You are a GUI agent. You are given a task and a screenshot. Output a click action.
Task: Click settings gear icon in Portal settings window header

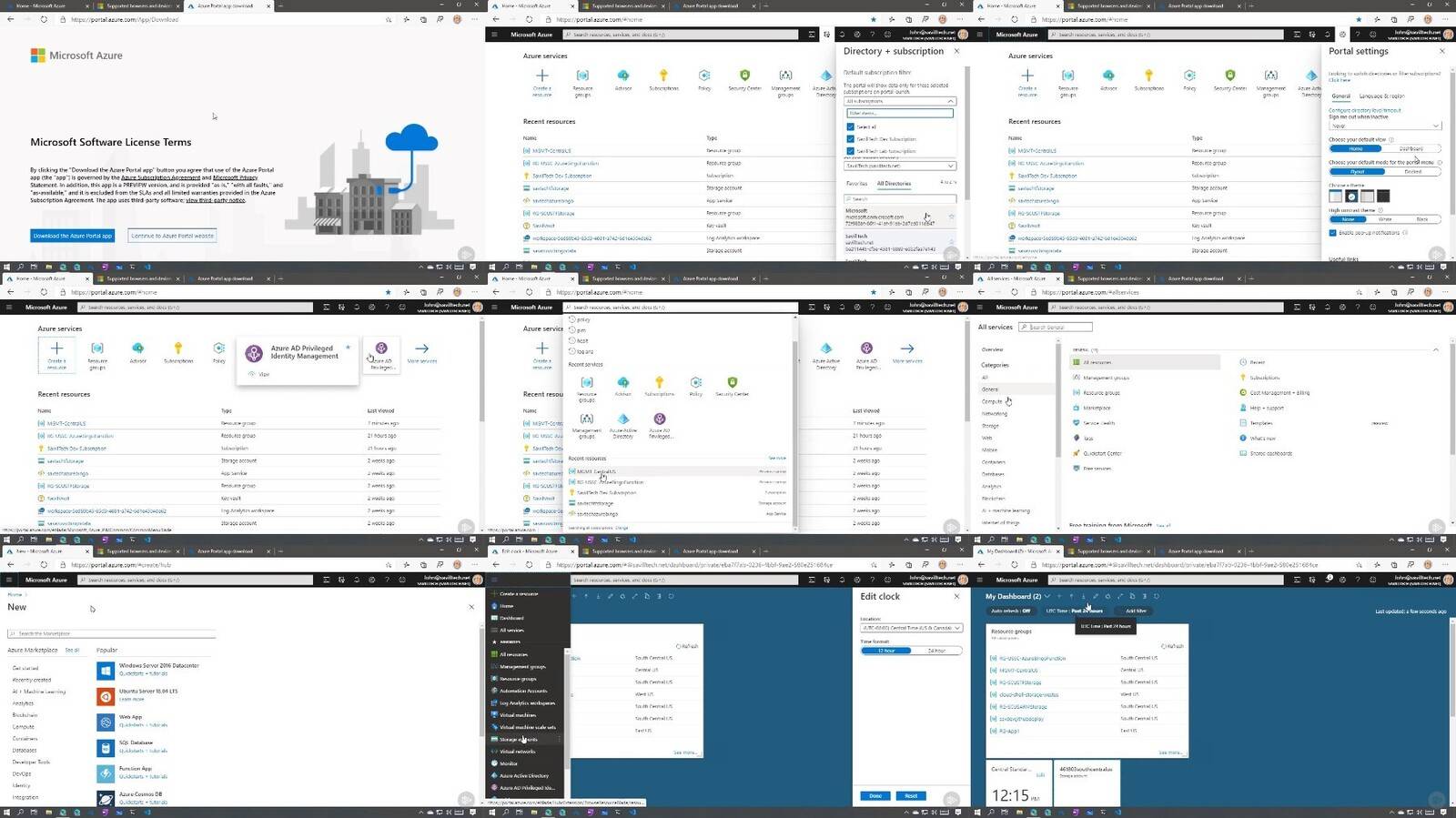point(1343,35)
